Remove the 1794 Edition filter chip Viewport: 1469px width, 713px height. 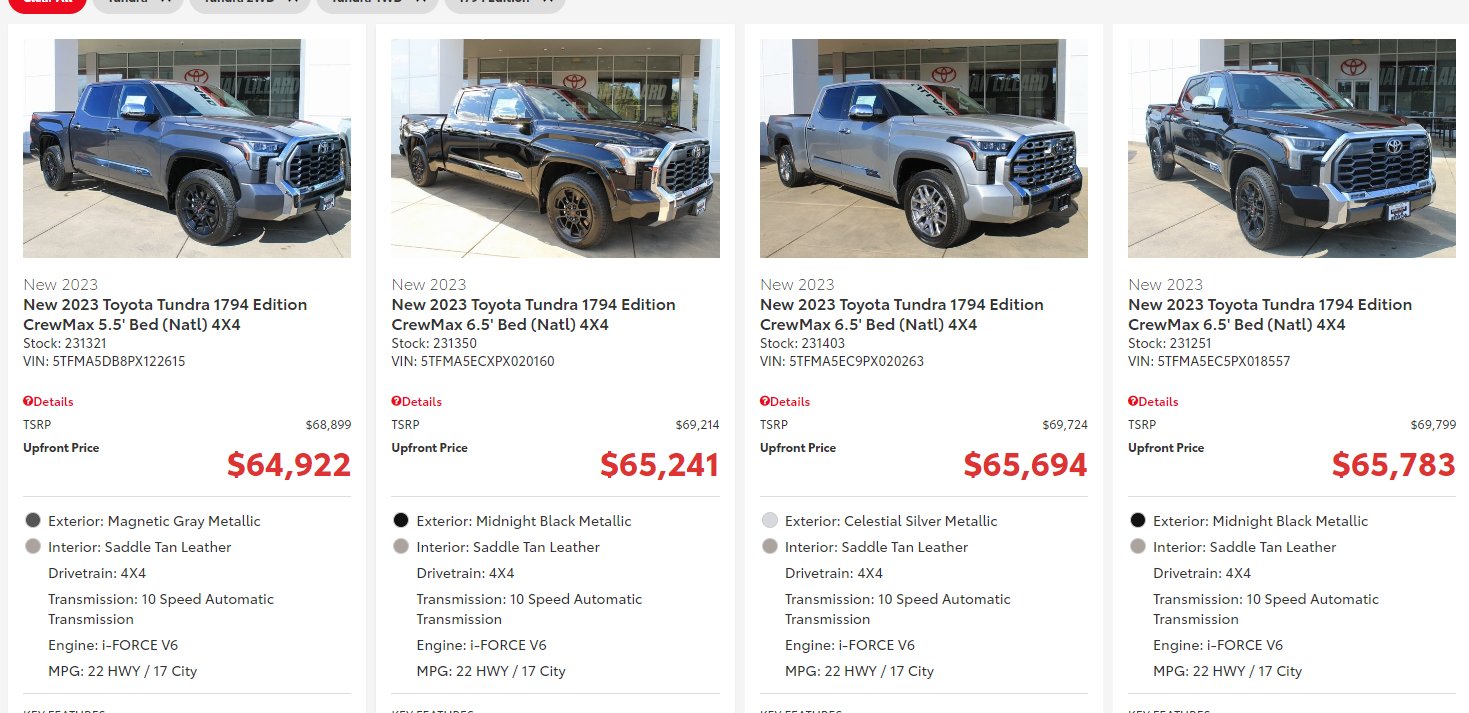pos(547,2)
